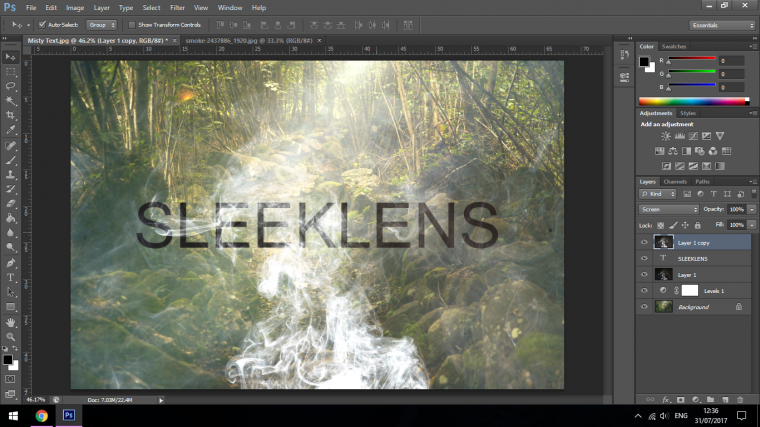The width and height of the screenshot is (760, 427).
Task: Select the Spot Healing Brush tool
Action: (10, 145)
